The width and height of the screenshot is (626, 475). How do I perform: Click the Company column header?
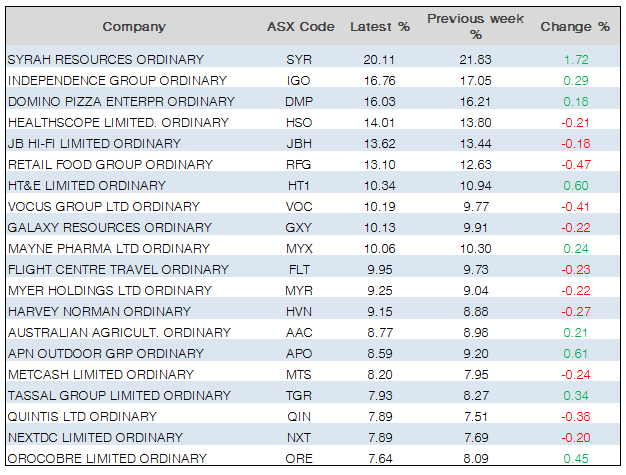tap(134, 26)
